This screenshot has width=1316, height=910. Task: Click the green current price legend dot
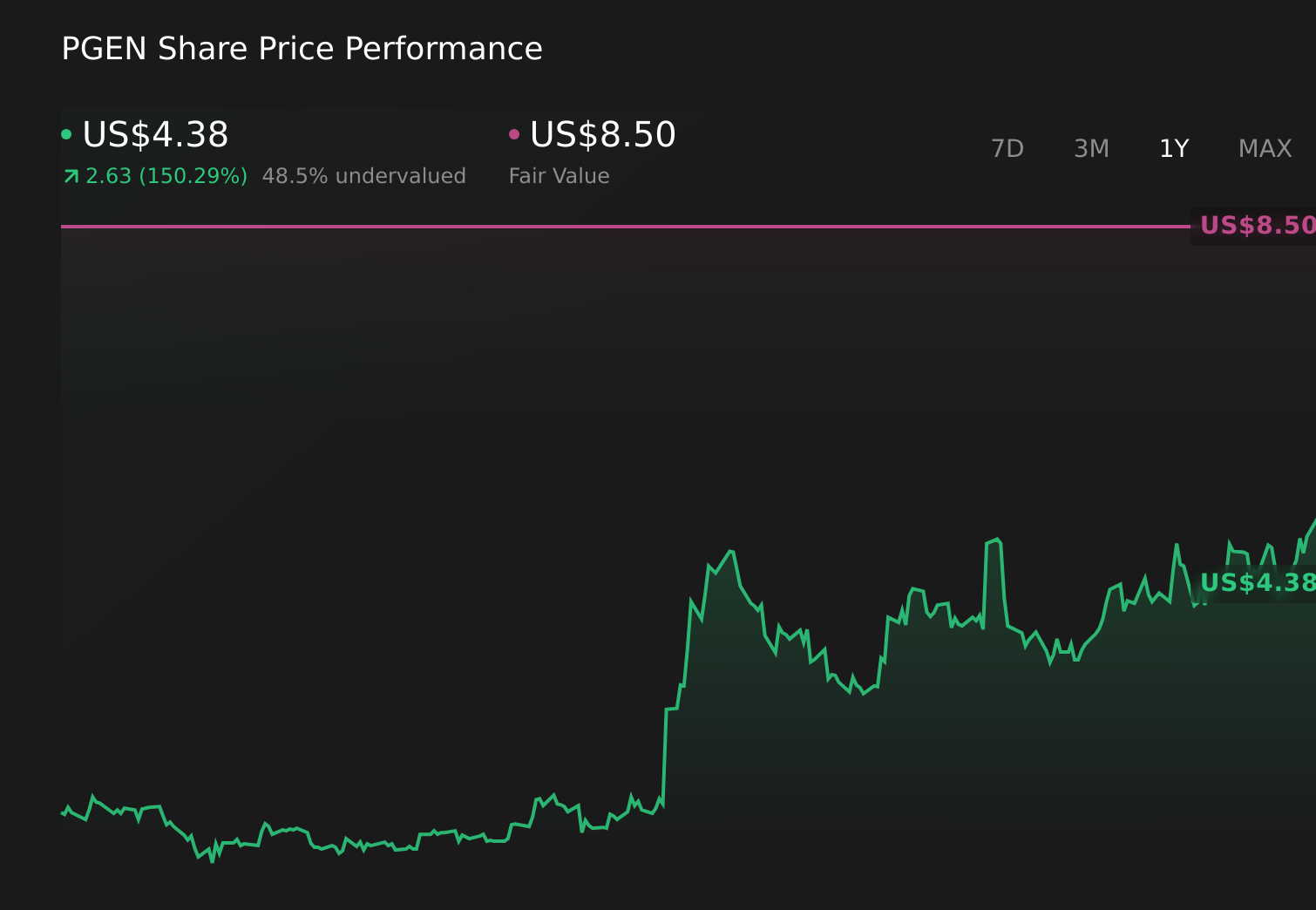coord(67,132)
